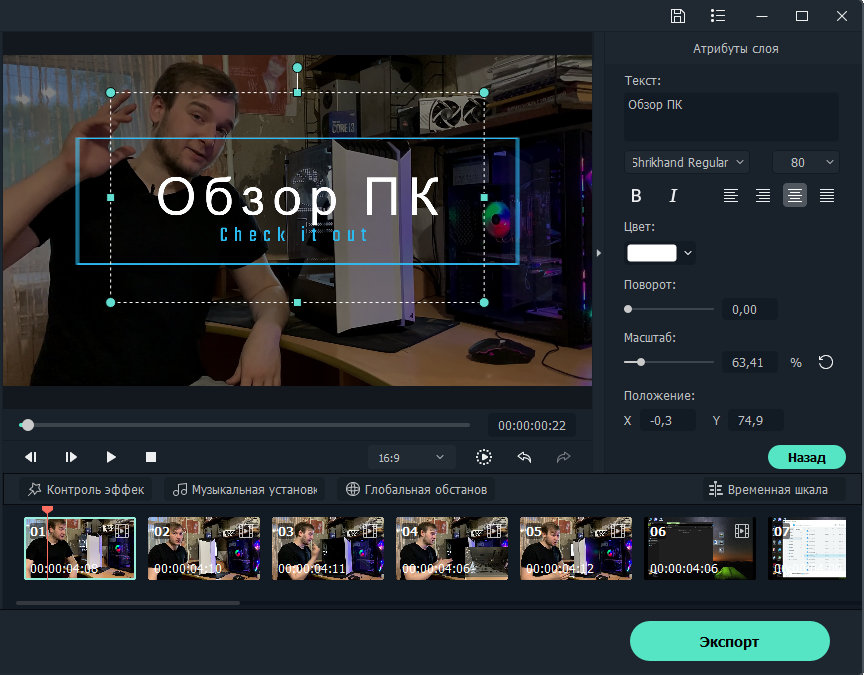Open the Shrikhand Regular font dropdown

click(686, 162)
